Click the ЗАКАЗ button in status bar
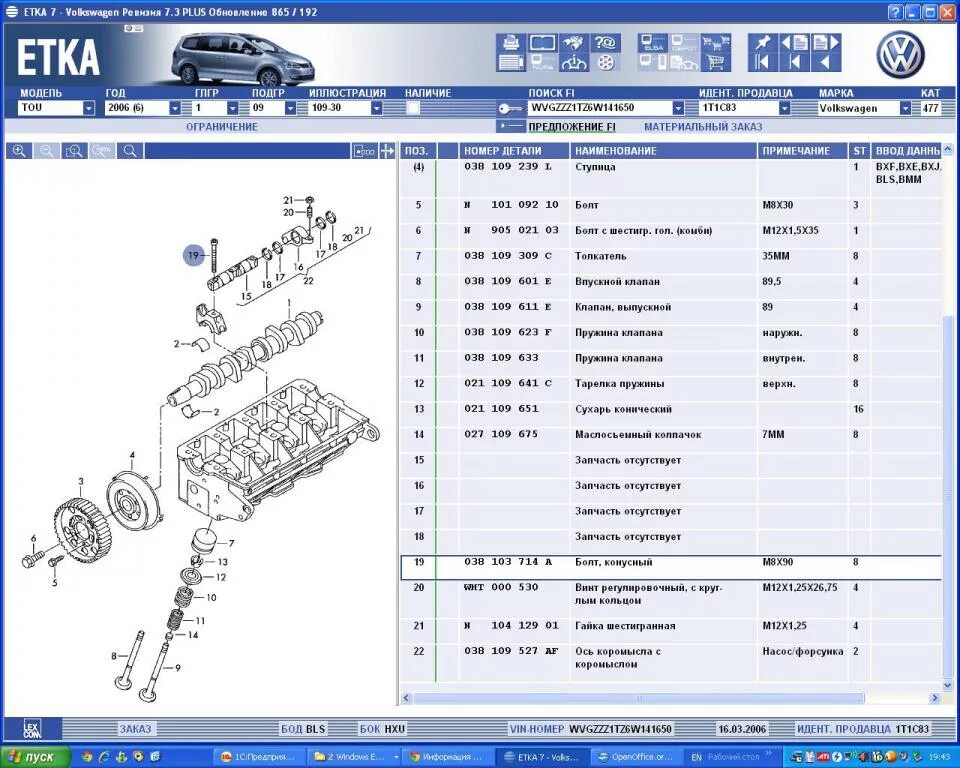This screenshot has width=960, height=768. [x=135, y=729]
